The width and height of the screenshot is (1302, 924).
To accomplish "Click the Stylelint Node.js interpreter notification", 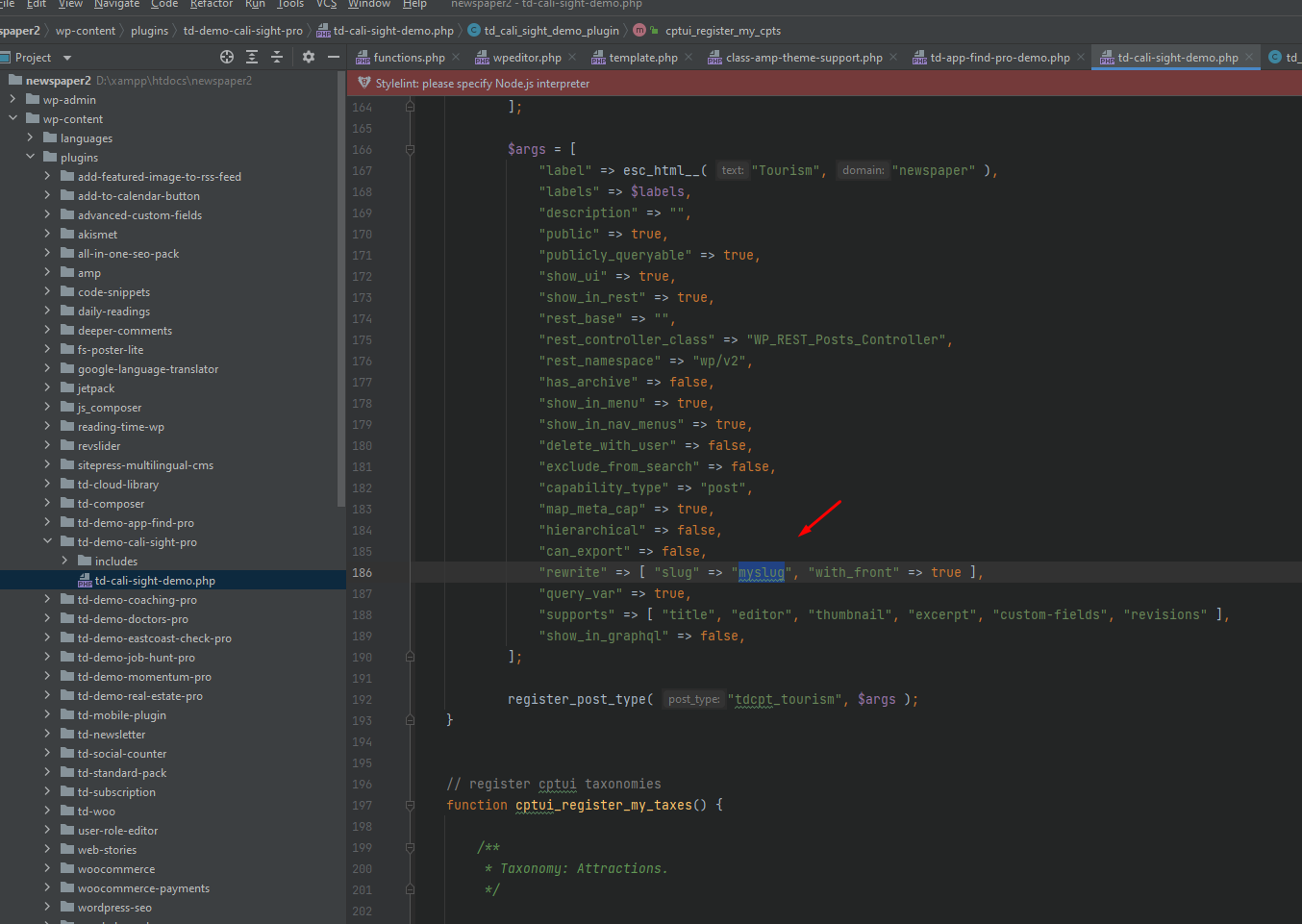I will (x=483, y=84).
